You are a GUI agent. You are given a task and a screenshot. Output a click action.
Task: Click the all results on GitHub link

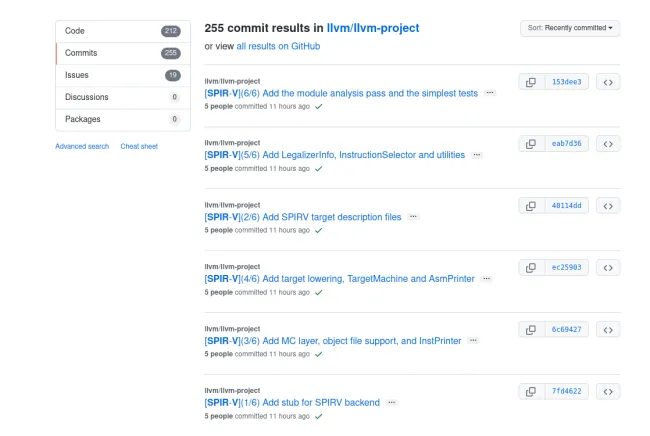pyautogui.click(x=278, y=46)
